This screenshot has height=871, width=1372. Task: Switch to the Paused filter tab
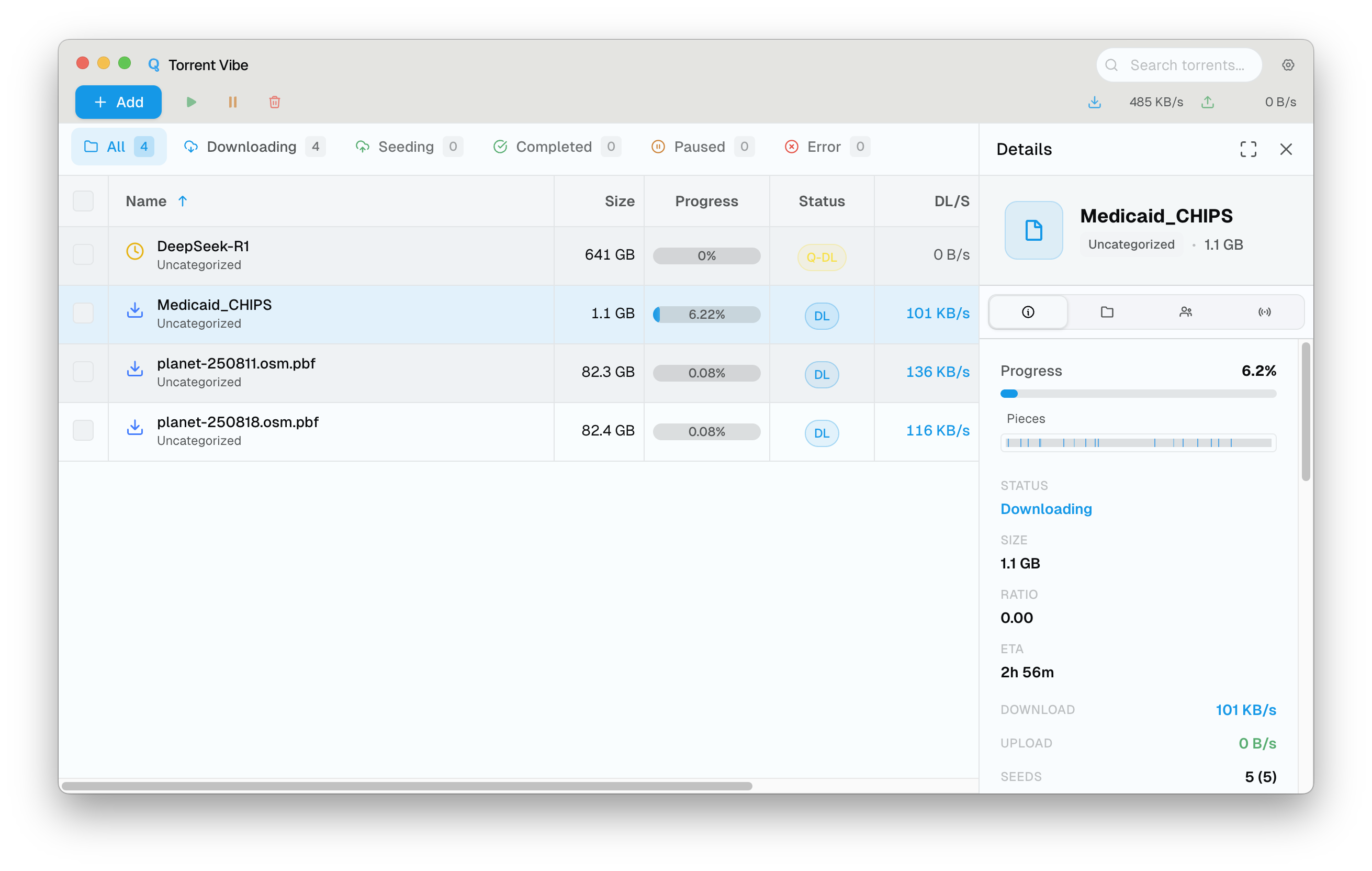699,147
